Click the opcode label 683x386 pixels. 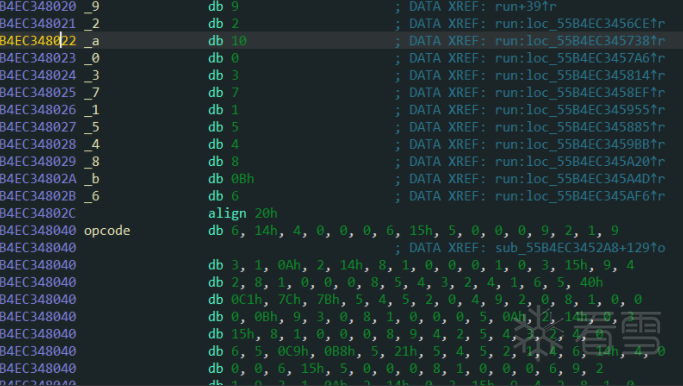pos(107,231)
